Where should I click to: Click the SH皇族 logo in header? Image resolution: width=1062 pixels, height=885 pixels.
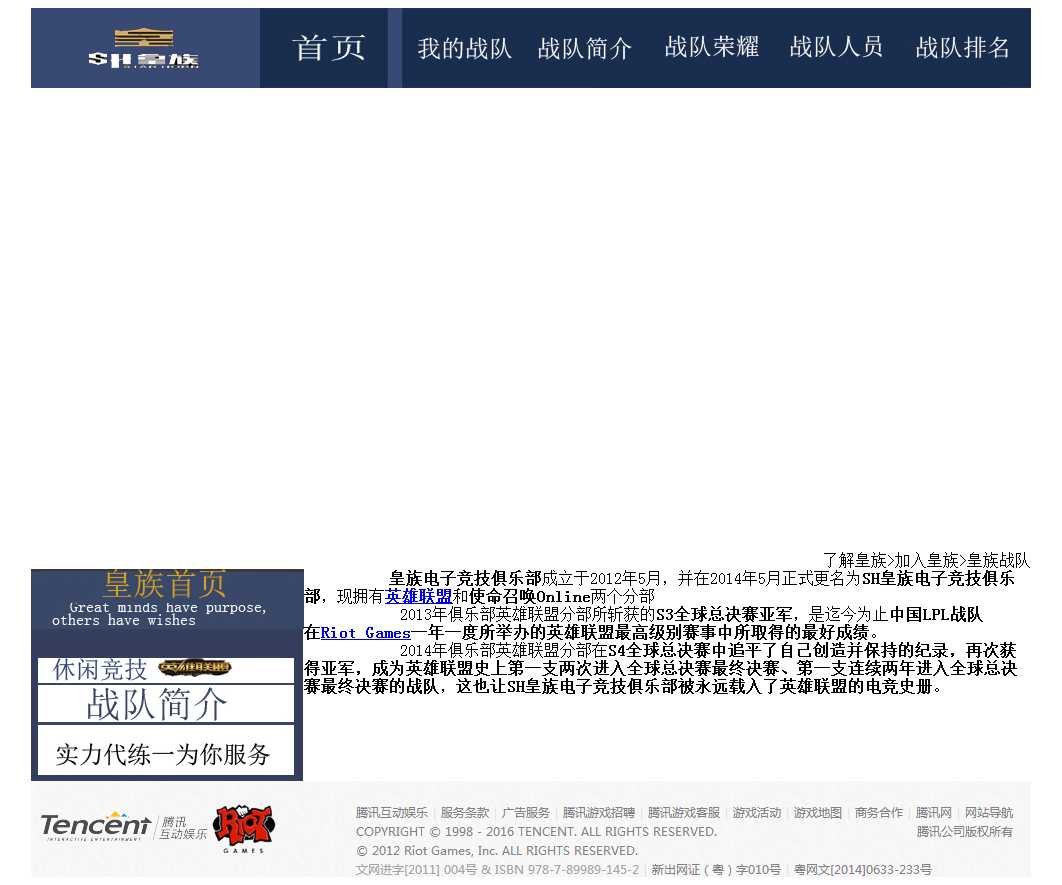click(x=144, y=48)
